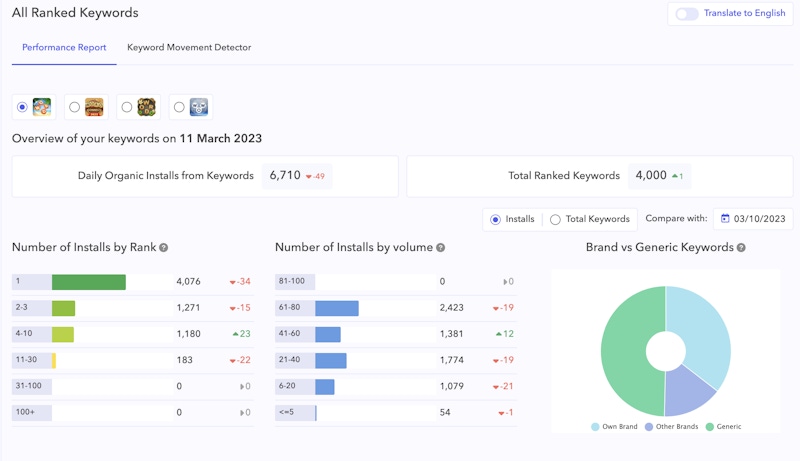Click the Total Ranked Keywords value 4,000
Image resolution: width=800 pixels, height=461 pixels.
click(x=650, y=176)
